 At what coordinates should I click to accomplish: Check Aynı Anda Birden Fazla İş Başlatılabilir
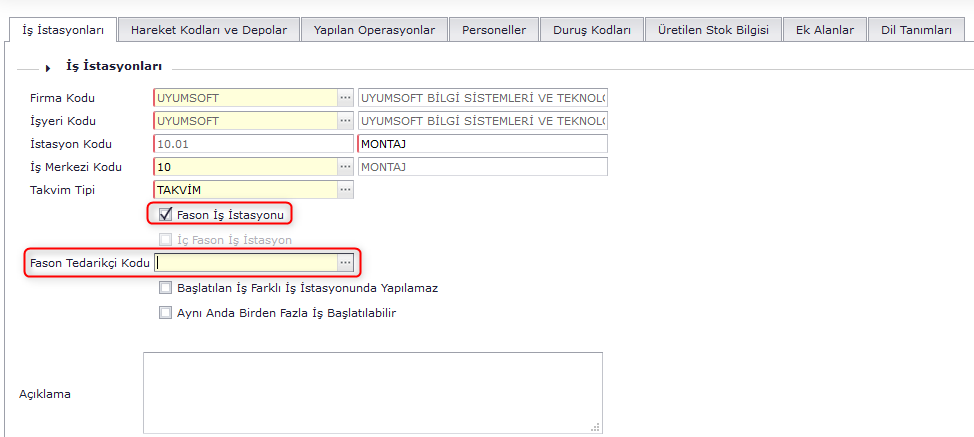166,312
